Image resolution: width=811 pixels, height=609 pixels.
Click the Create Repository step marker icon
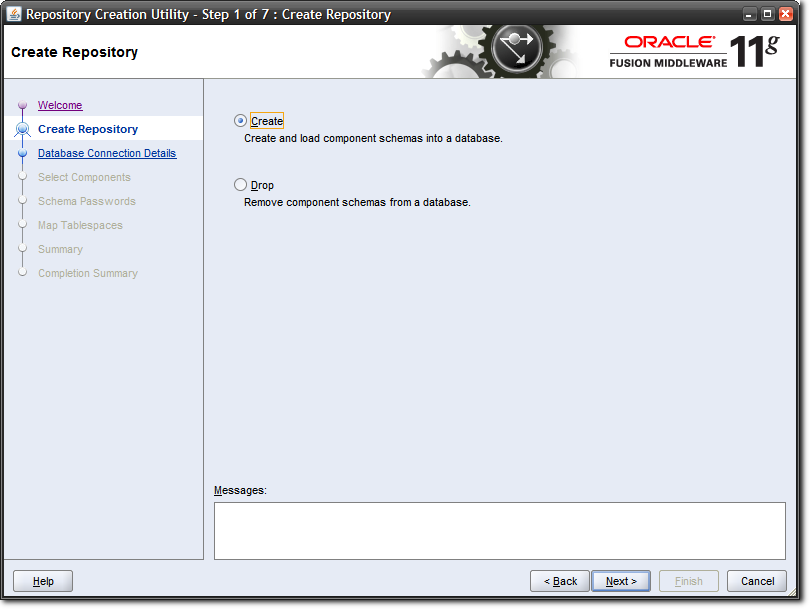coord(22,129)
